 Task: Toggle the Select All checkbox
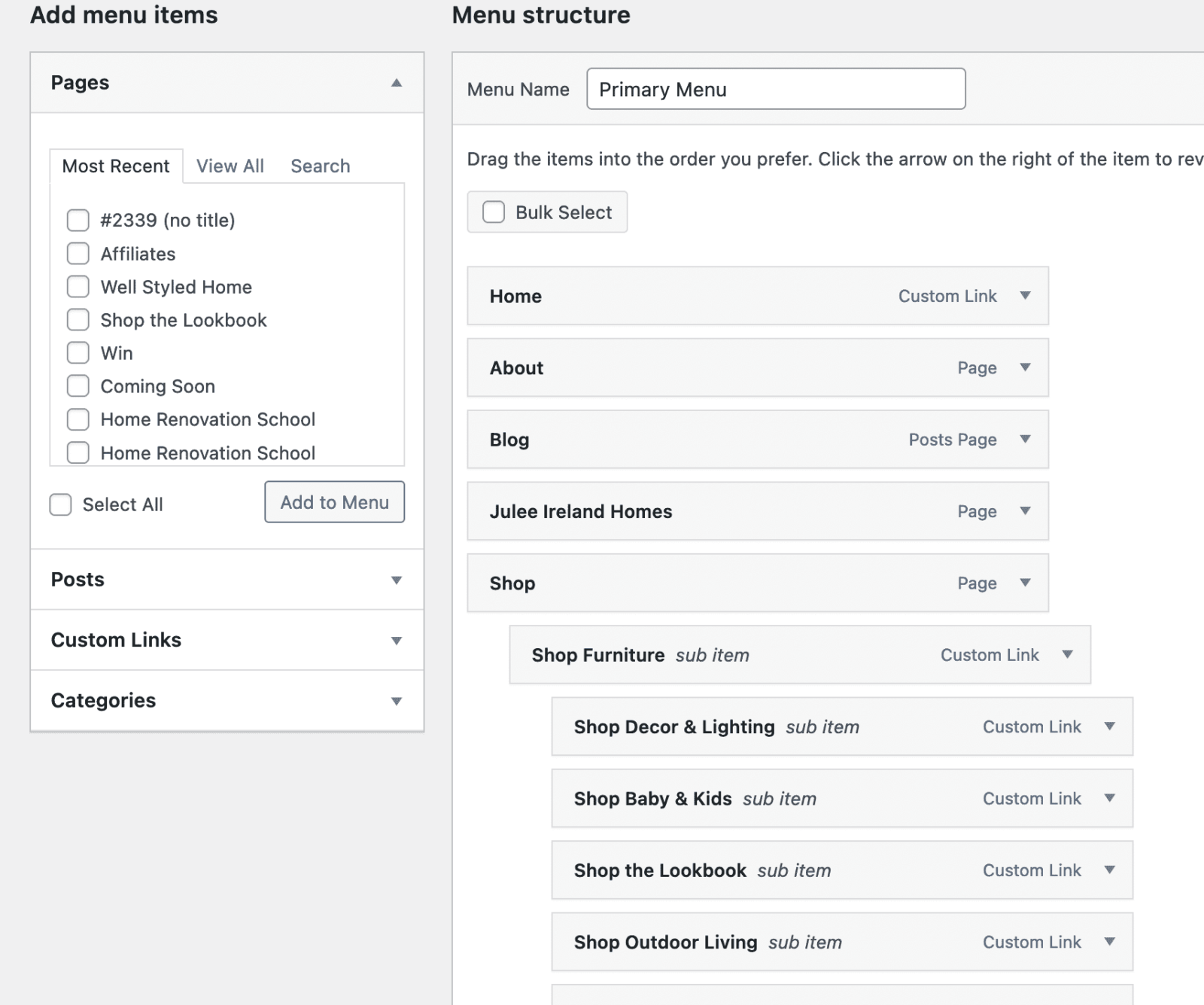60,504
